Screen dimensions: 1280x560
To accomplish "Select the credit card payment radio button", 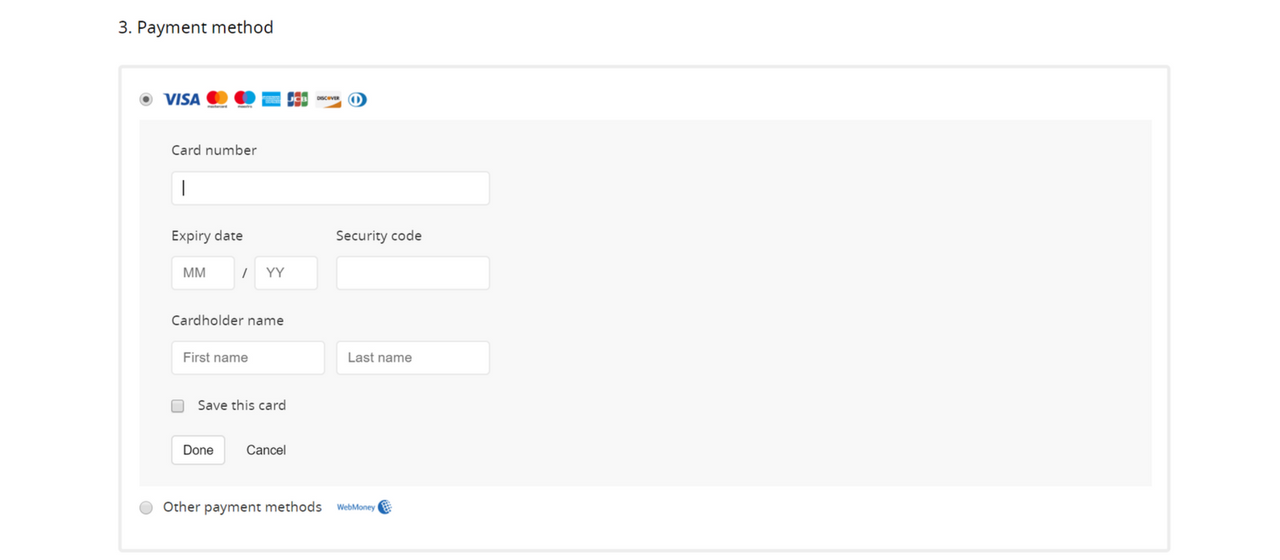I will tap(146, 99).
